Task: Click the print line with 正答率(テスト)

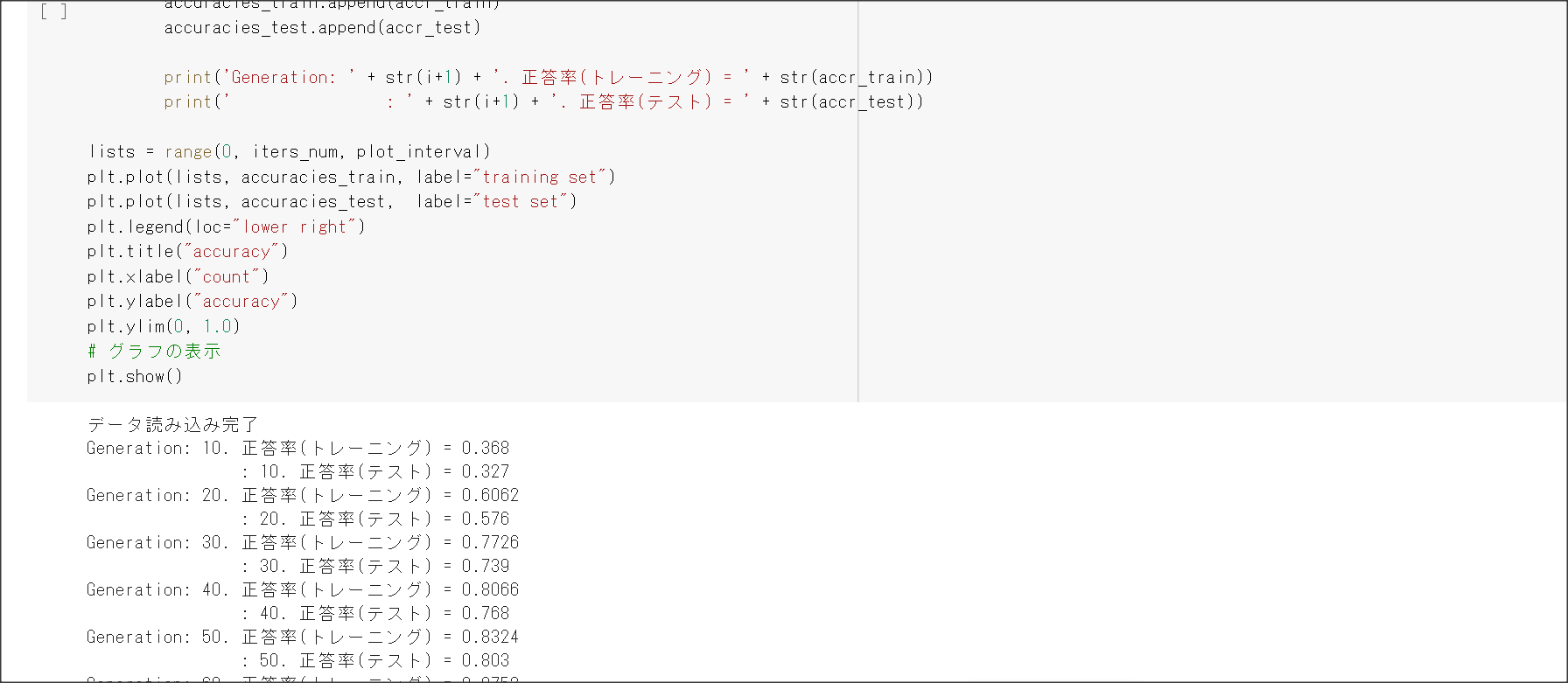Action: tap(543, 101)
